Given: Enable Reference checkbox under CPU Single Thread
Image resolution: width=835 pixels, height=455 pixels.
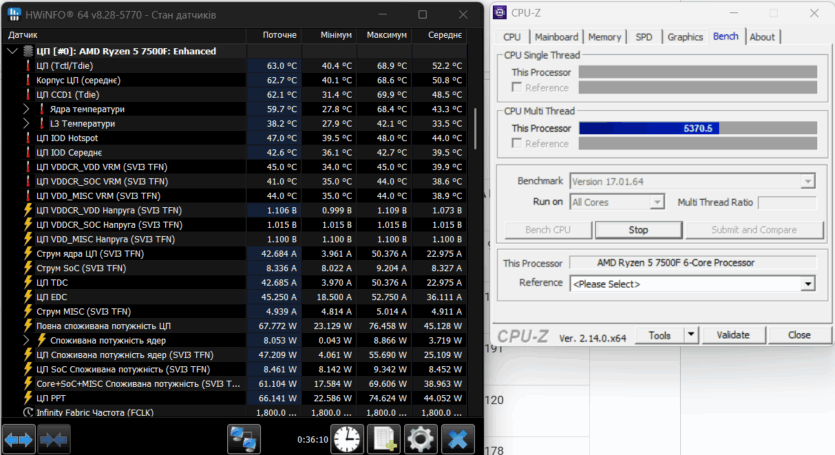Looking at the screenshot, I should pos(517,88).
